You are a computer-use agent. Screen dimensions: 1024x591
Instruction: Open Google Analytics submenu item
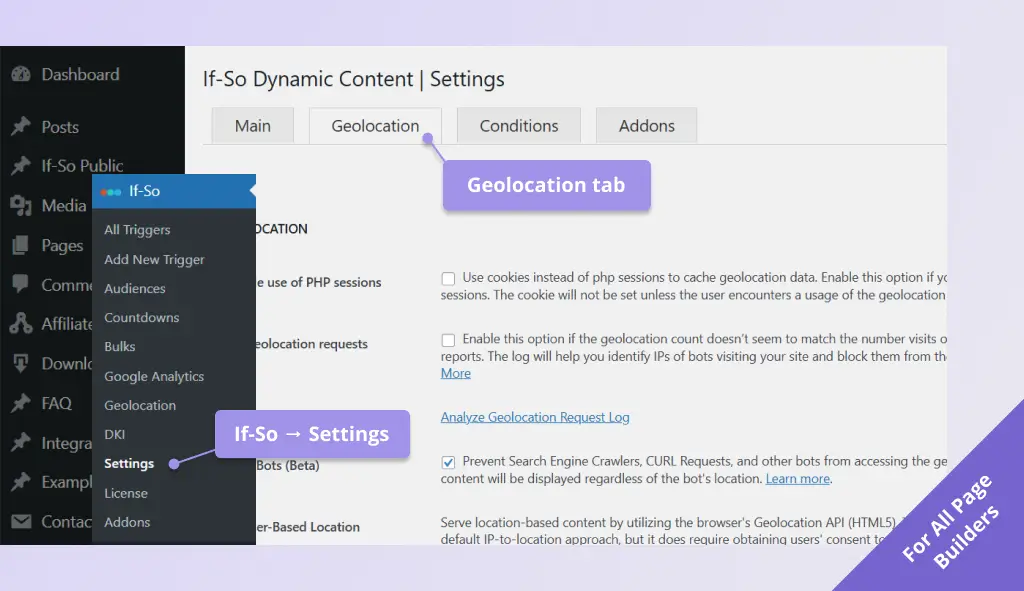pos(154,376)
